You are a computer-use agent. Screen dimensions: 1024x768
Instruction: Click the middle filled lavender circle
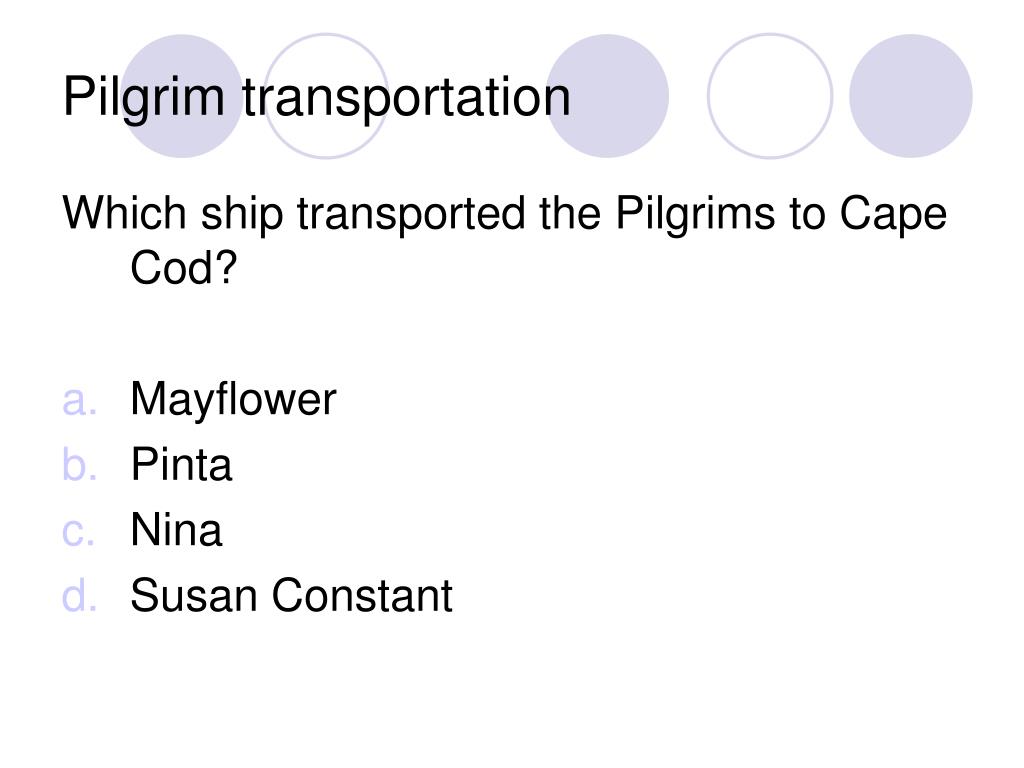click(x=607, y=96)
